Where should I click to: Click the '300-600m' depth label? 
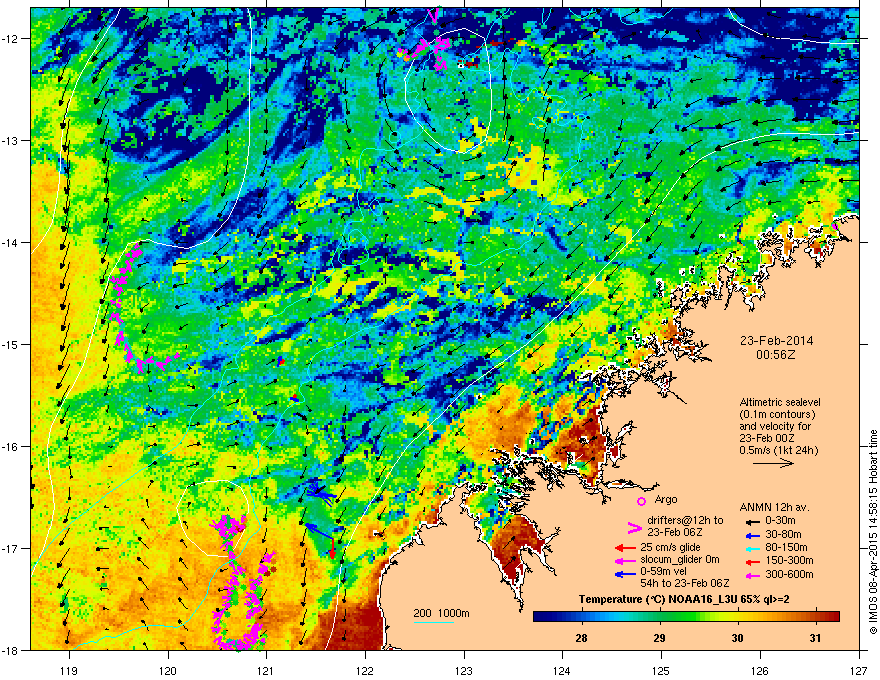[x=789, y=574]
